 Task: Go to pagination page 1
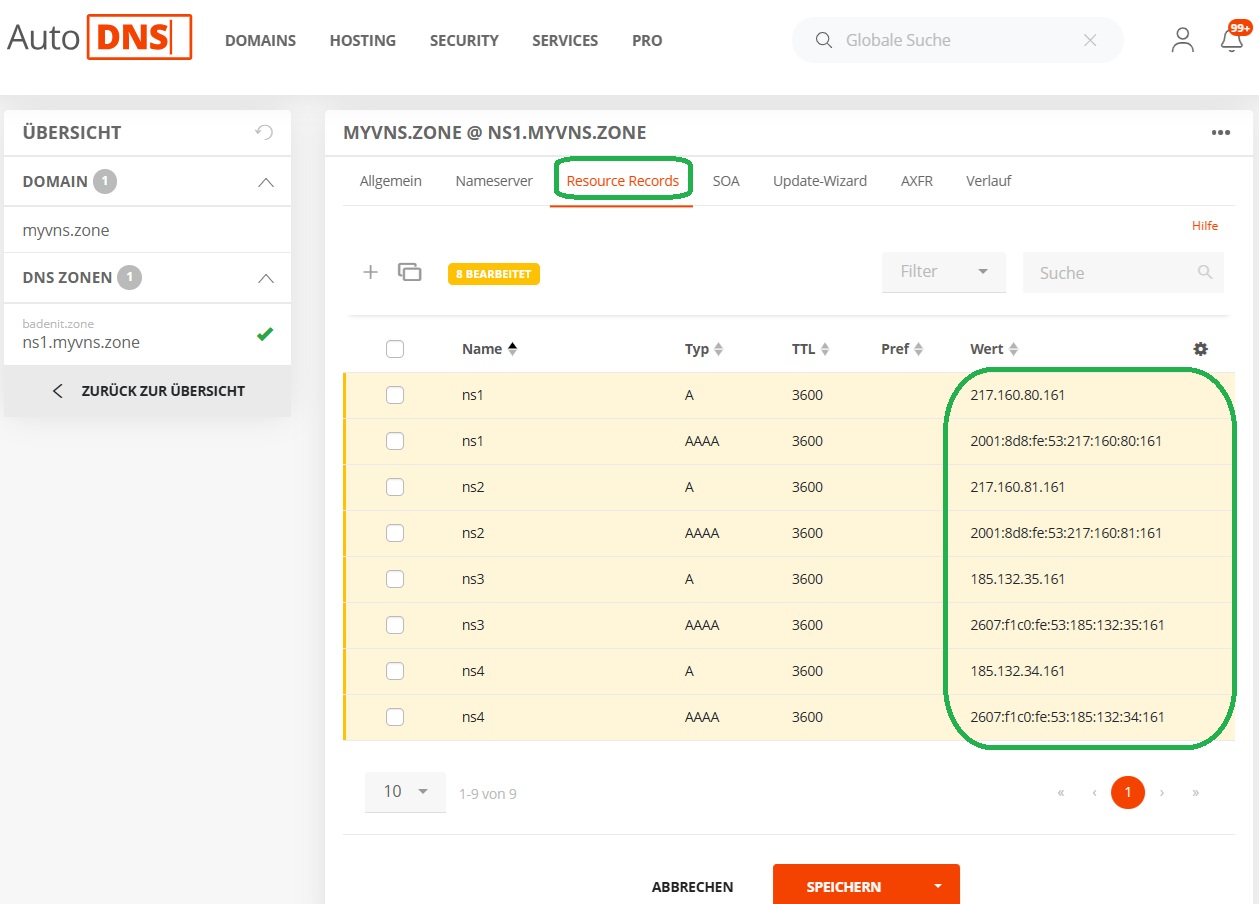tap(1128, 792)
